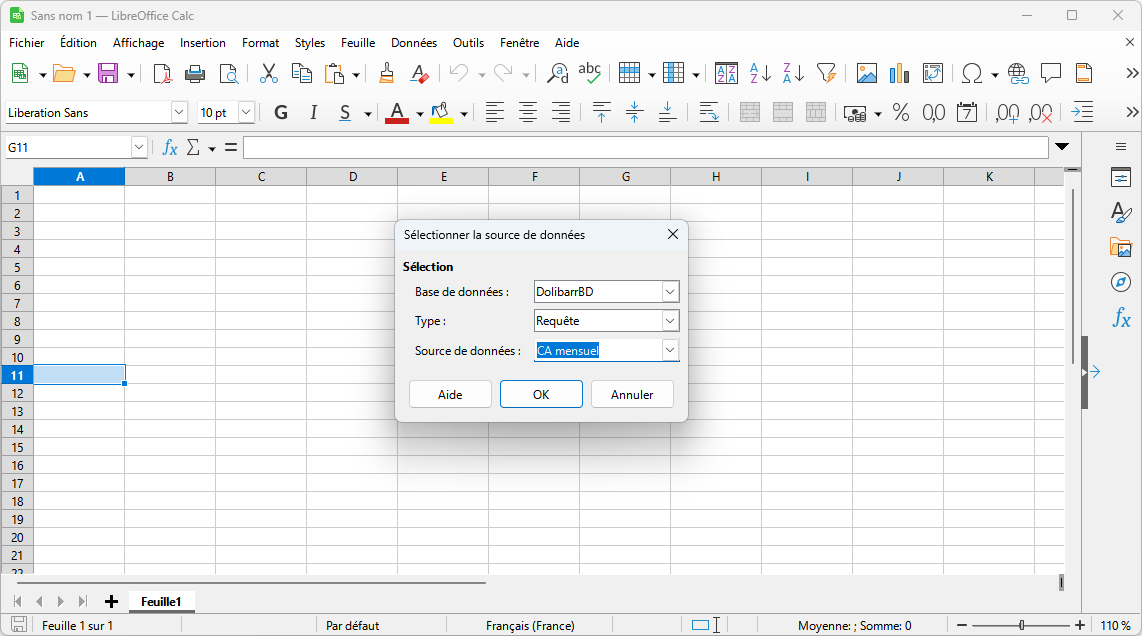The width and height of the screenshot is (1142, 636).
Task: Open the Sort ascending tool
Action: tap(760, 73)
